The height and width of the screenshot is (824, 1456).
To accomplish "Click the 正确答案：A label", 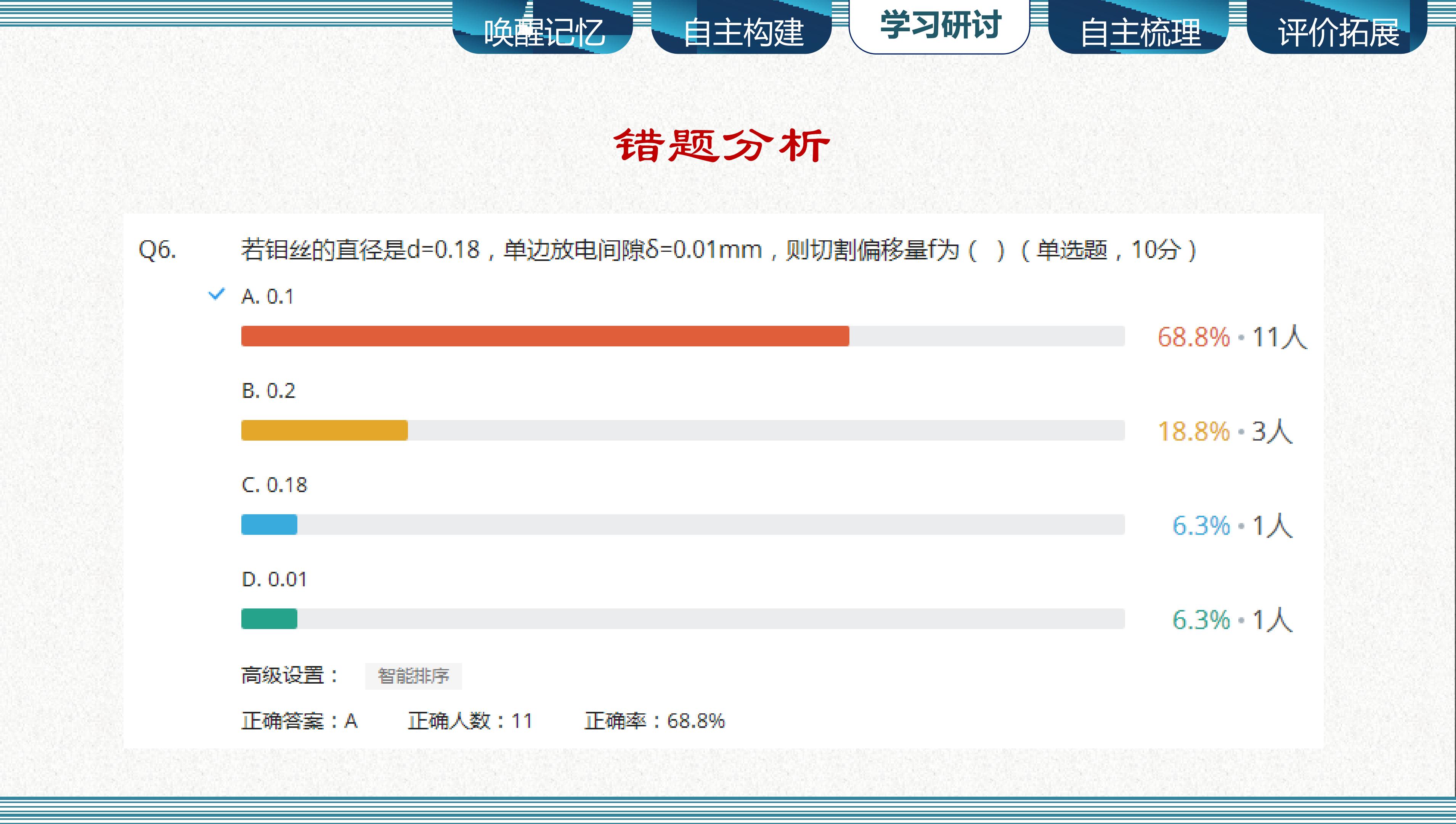I will tap(299, 721).
